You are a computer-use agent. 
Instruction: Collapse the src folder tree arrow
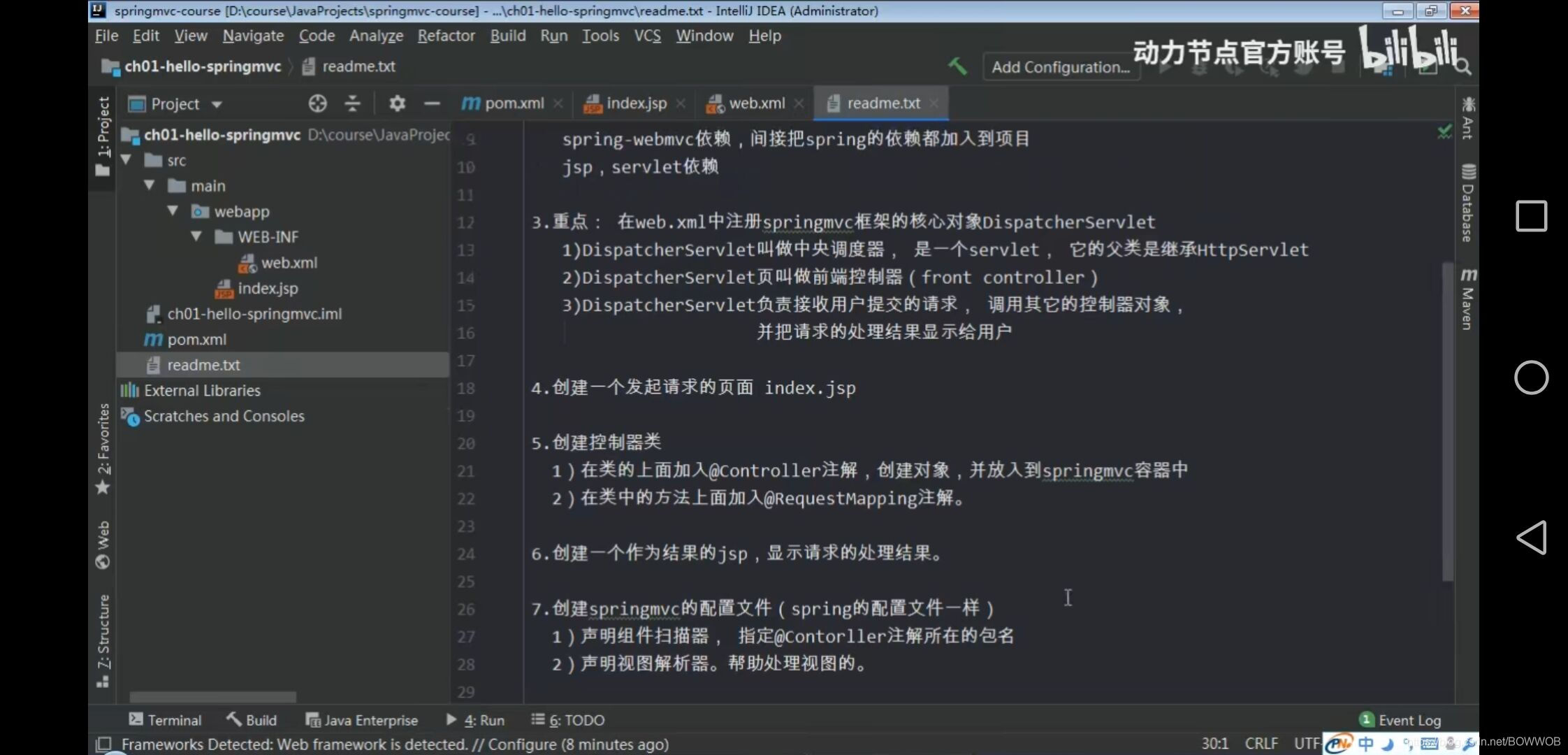click(x=126, y=160)
